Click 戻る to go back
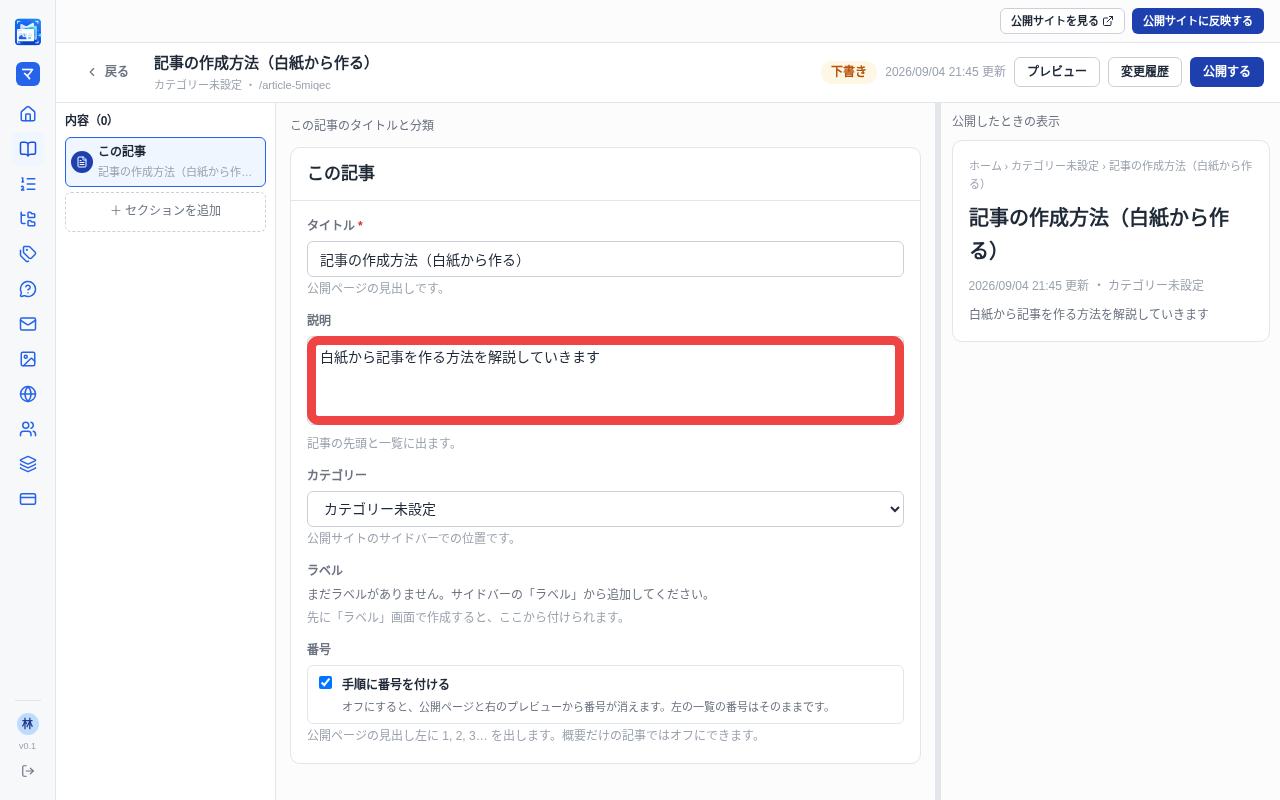 [x=108, y=72]
